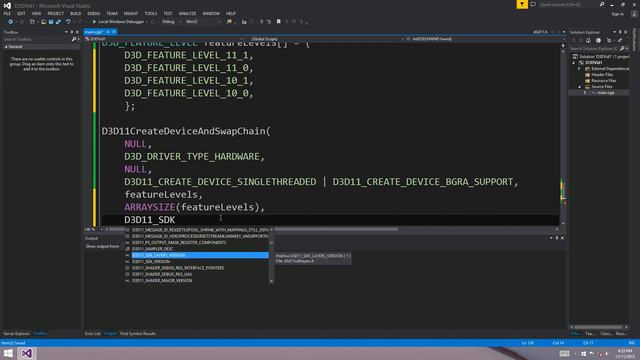Click the autocomplete list scrollbar
Screen dimensions: 640x360
click(271, 255)
